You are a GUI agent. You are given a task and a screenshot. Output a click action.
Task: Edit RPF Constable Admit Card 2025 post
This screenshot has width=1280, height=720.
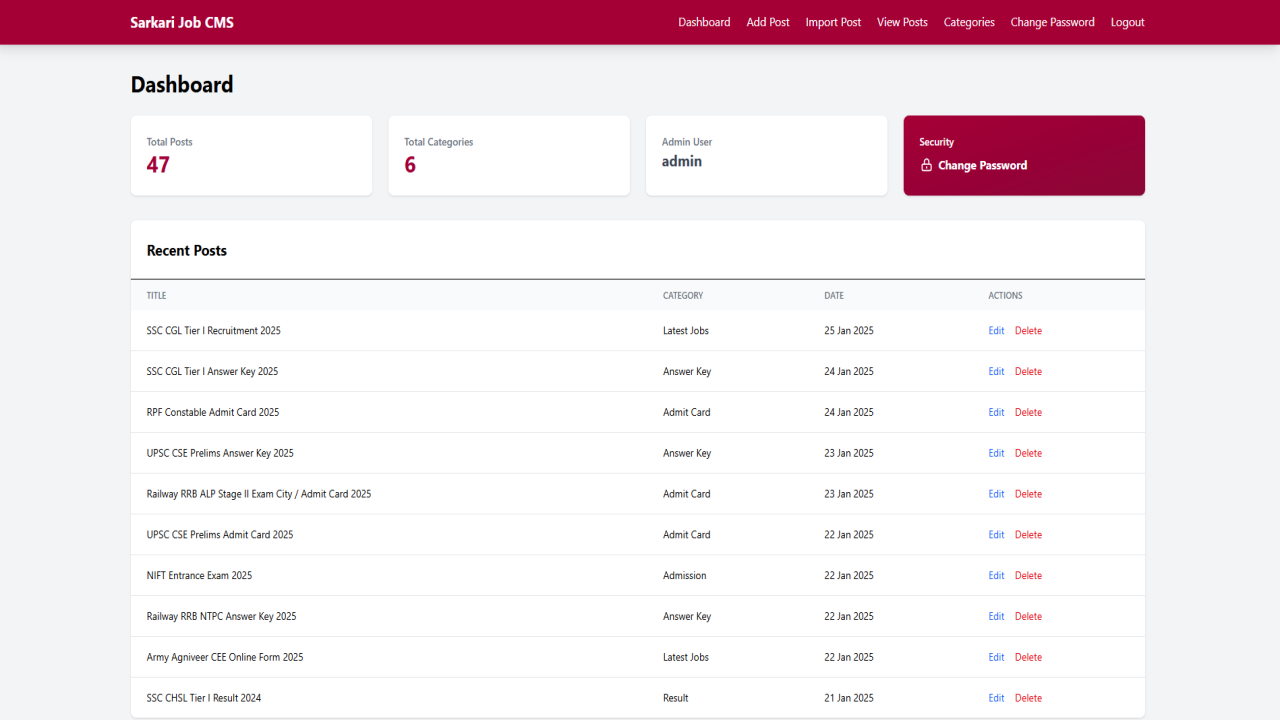pos(996,412)
